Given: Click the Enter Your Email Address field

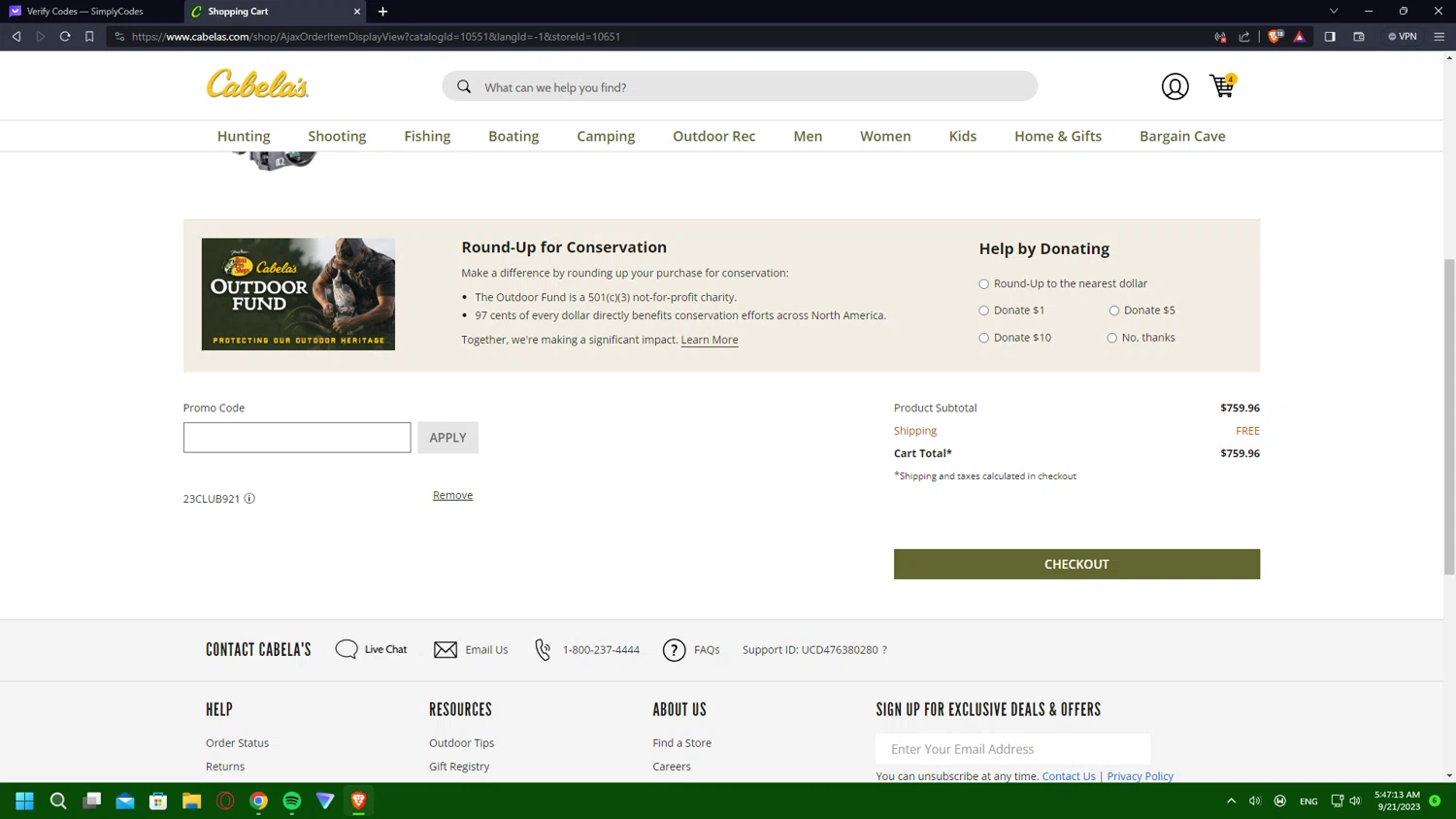Looking at the screenshot, I should point(1012,749).
